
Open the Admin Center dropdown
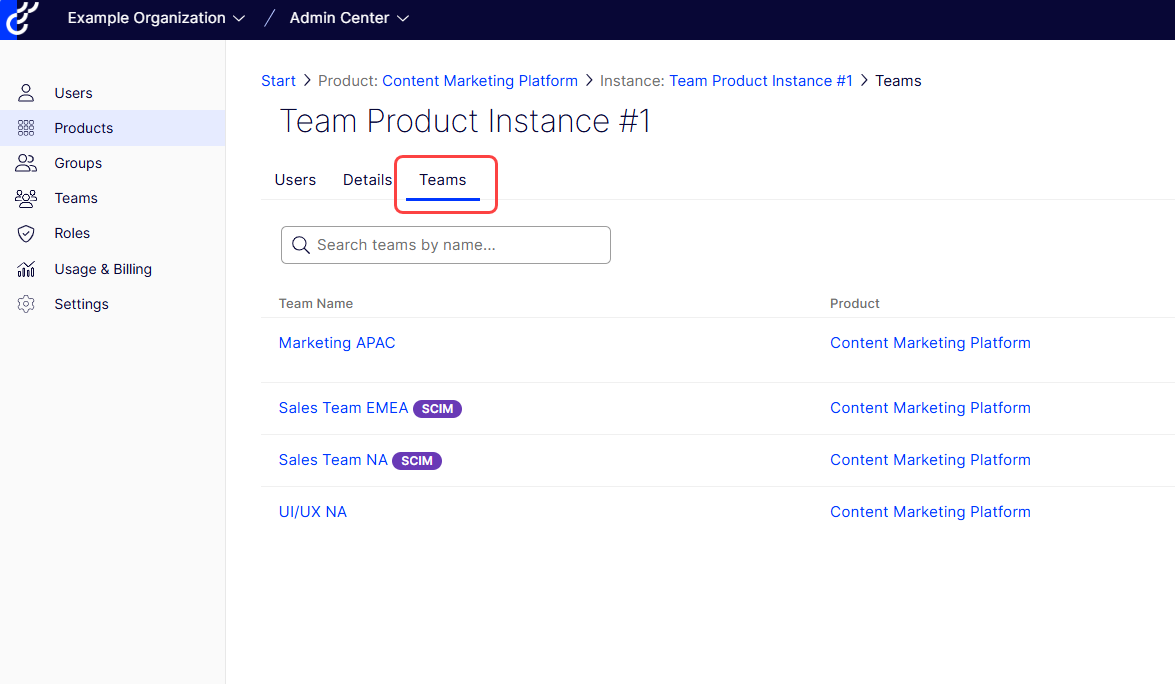tap(349, 18)
